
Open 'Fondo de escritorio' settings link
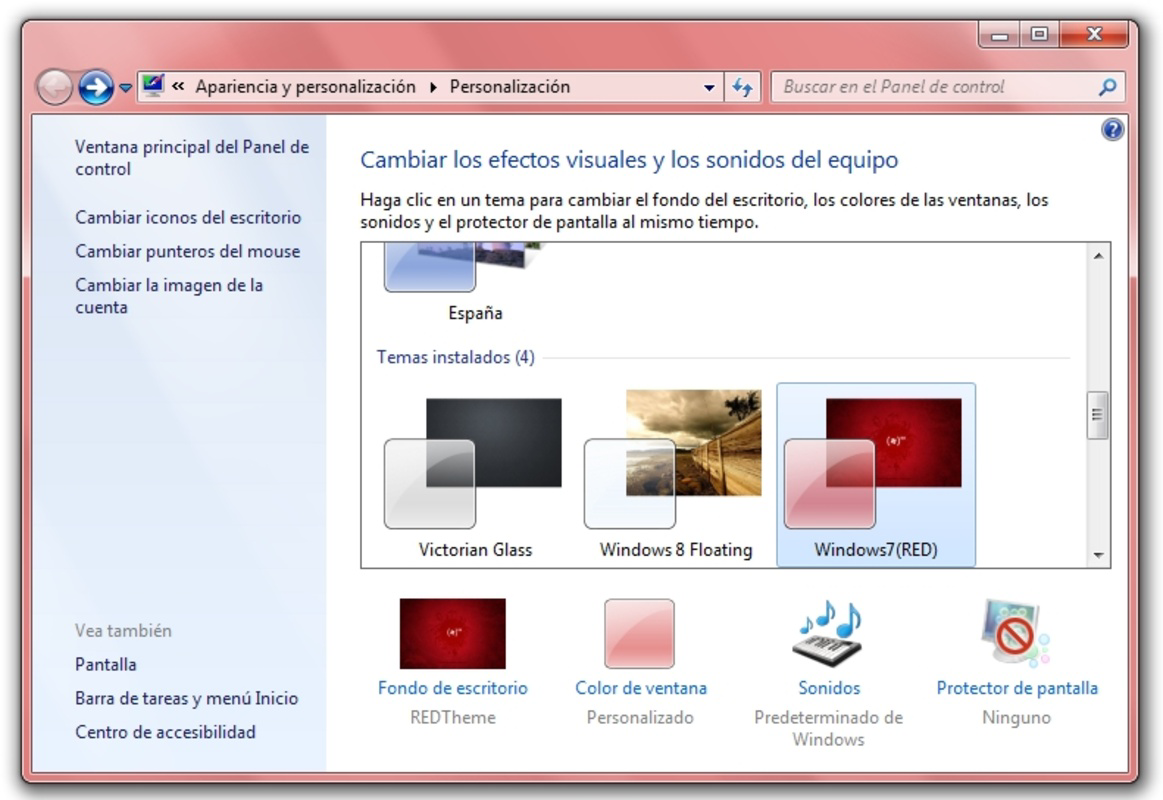point(452,688)
